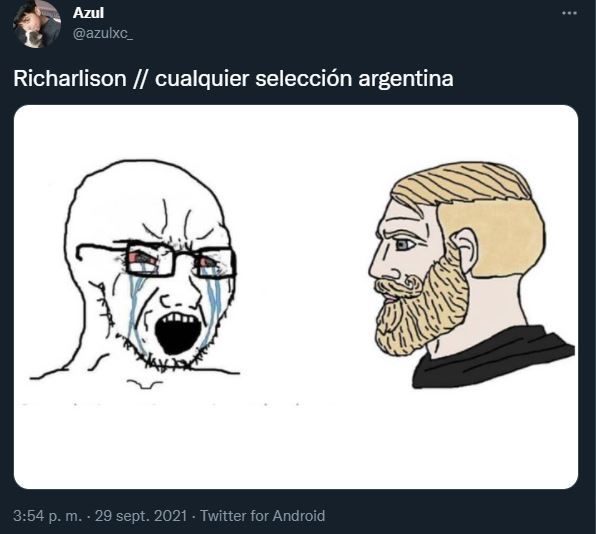Select the wojak's black glasses

pos(157,259)
